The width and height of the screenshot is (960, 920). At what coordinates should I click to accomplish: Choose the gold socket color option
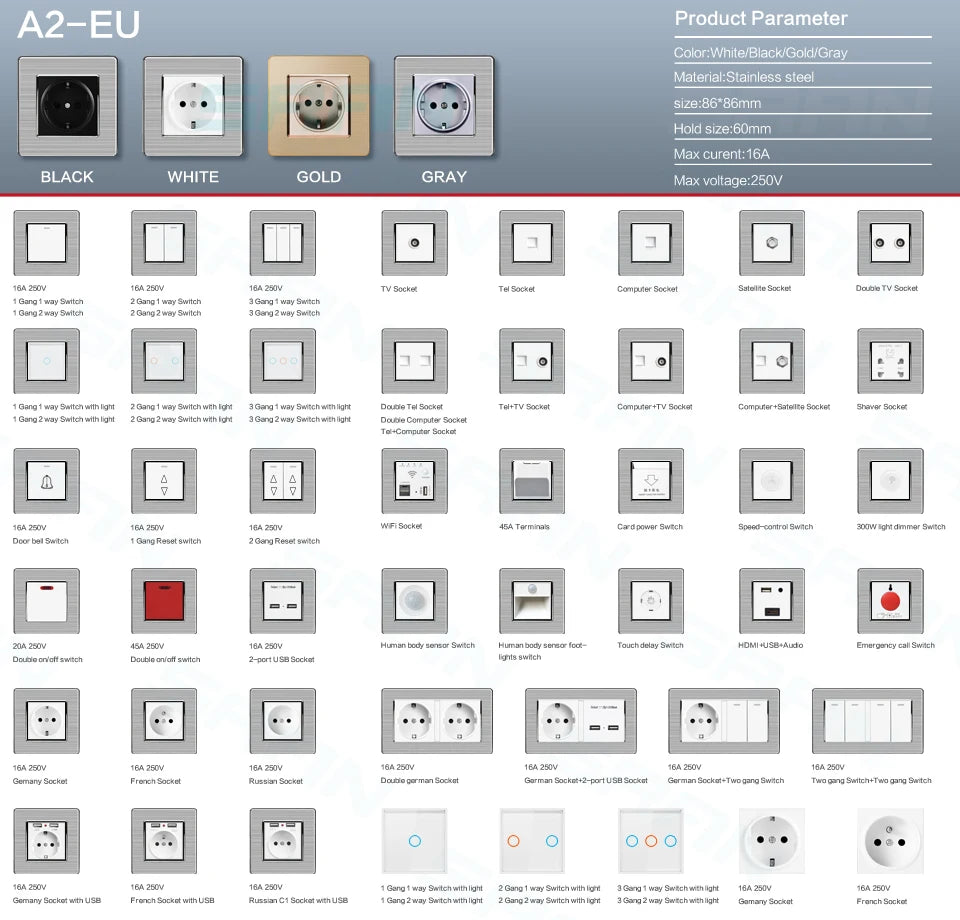pos(318,106)
